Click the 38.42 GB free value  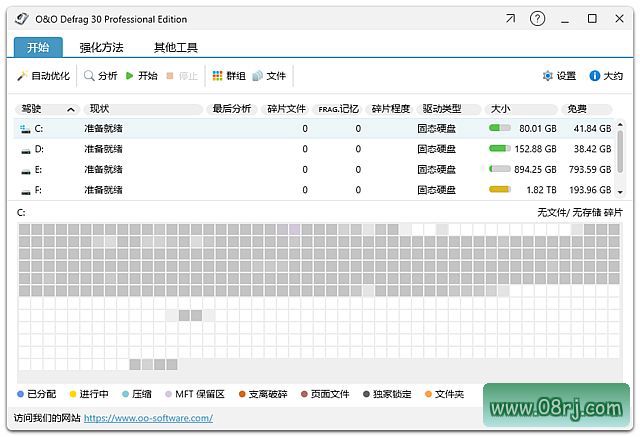[x=592, y=149]
